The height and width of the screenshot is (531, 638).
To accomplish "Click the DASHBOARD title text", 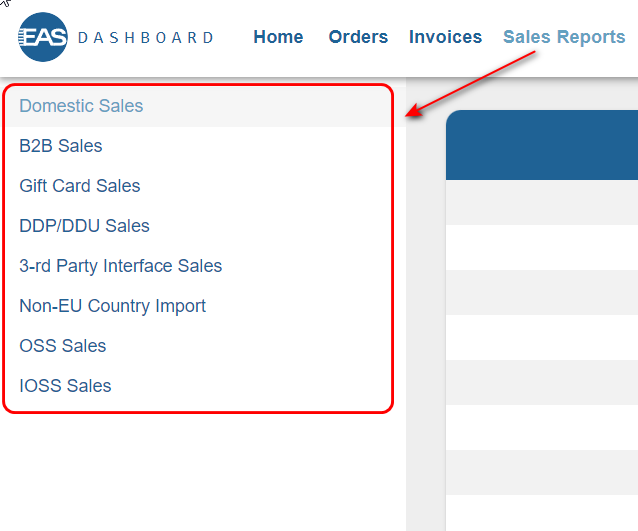I will coord(145,38).
